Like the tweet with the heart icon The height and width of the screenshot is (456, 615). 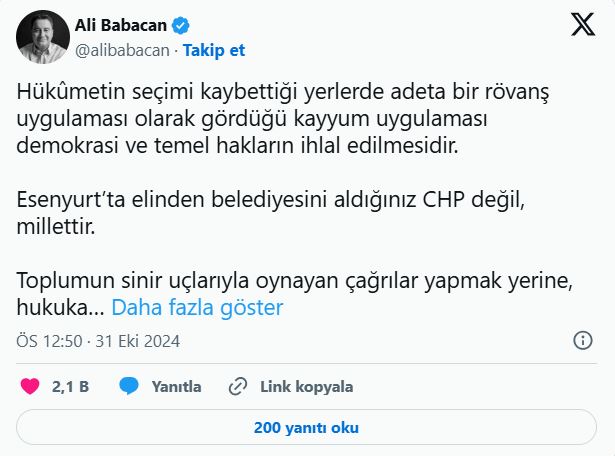point(30,386)
